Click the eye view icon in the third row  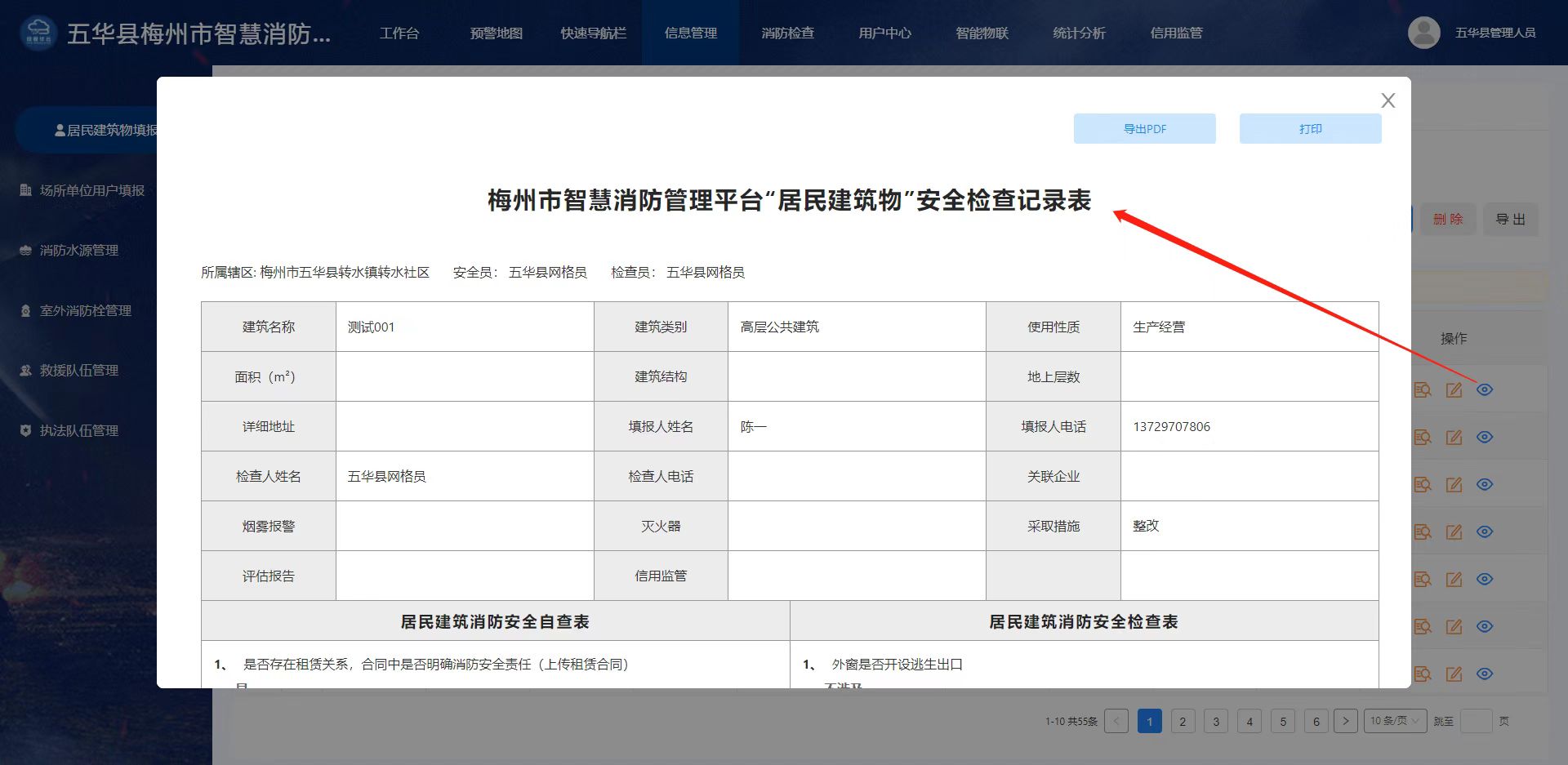click(1485, 484)
